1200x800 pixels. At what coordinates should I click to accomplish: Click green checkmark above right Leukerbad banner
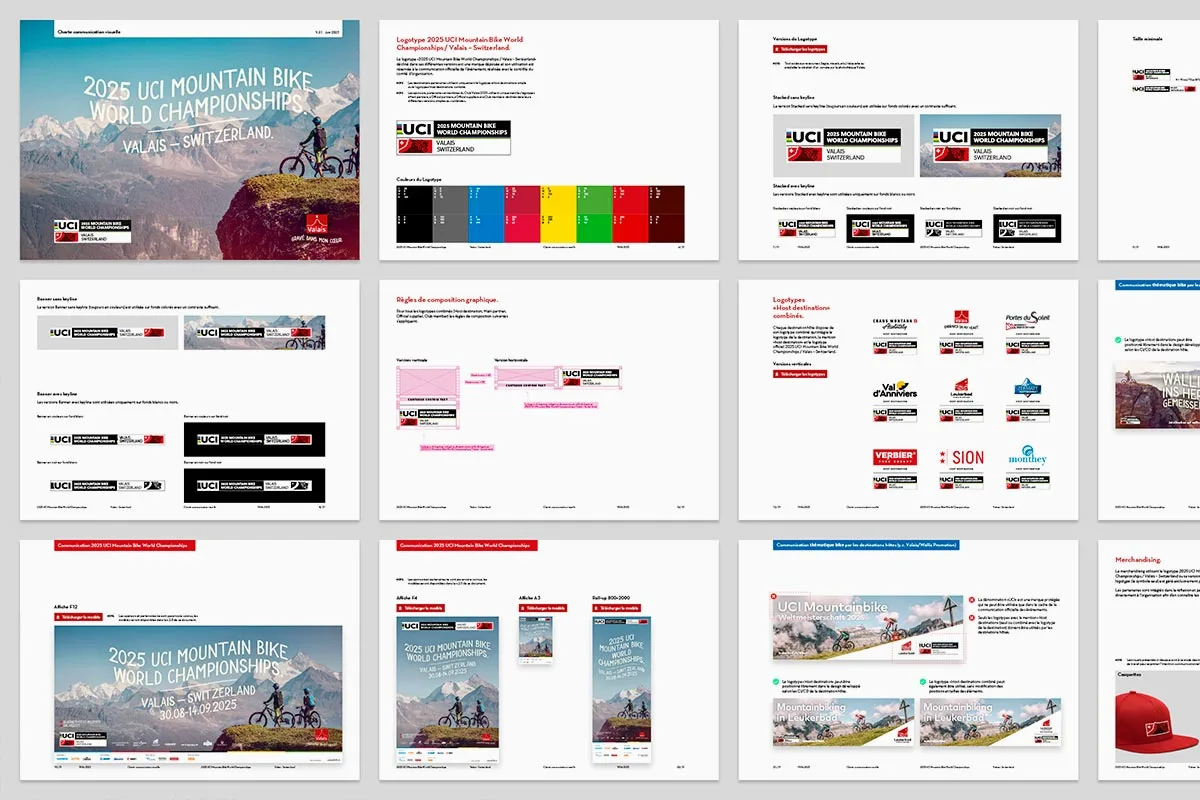(x=923, y=682)
